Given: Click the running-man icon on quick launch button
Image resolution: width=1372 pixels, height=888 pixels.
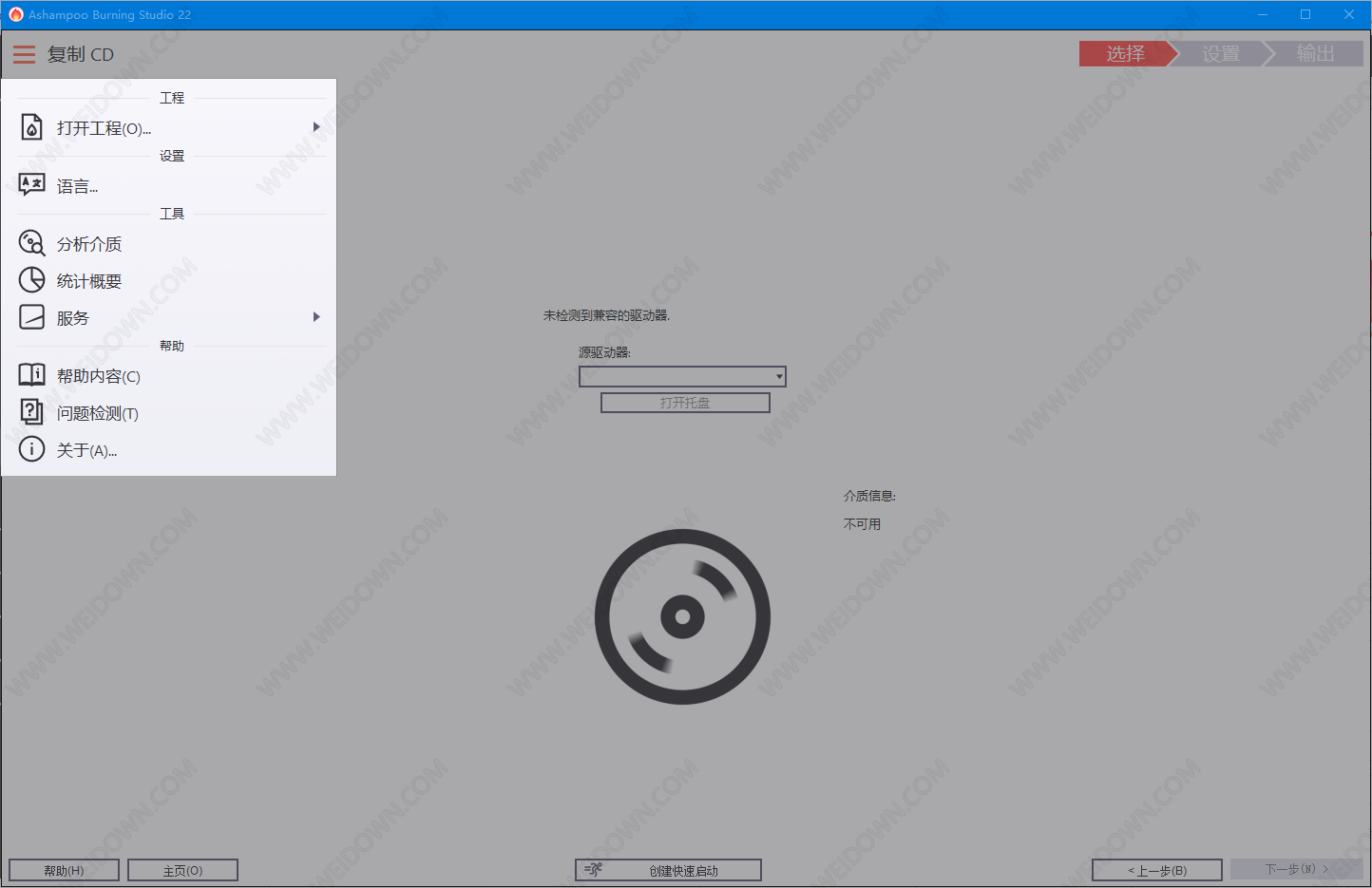Looking at the screenshot, I should (x=593, y=870).
